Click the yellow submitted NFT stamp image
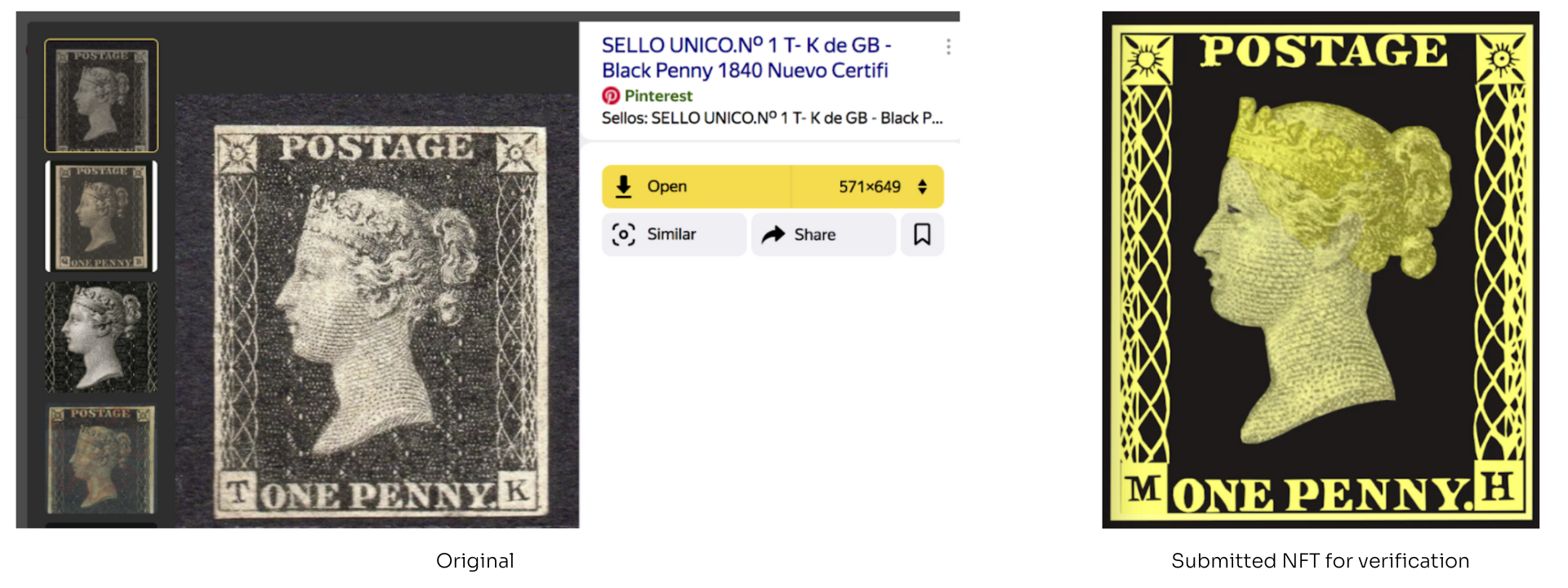The width and height of the screenshot is (1568, 588). coord(1321,269)
